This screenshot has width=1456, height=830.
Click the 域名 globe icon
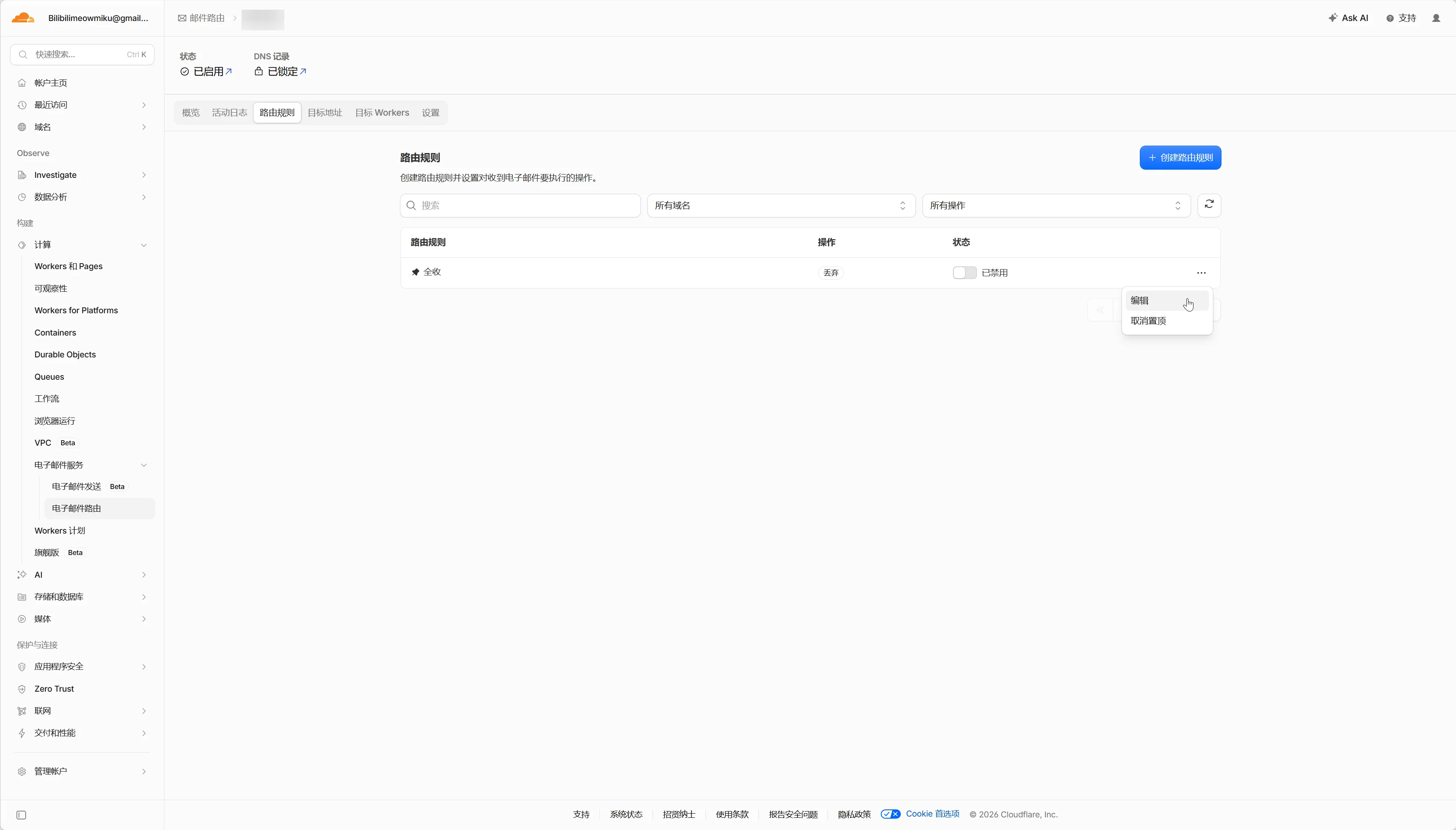[22, 127]
